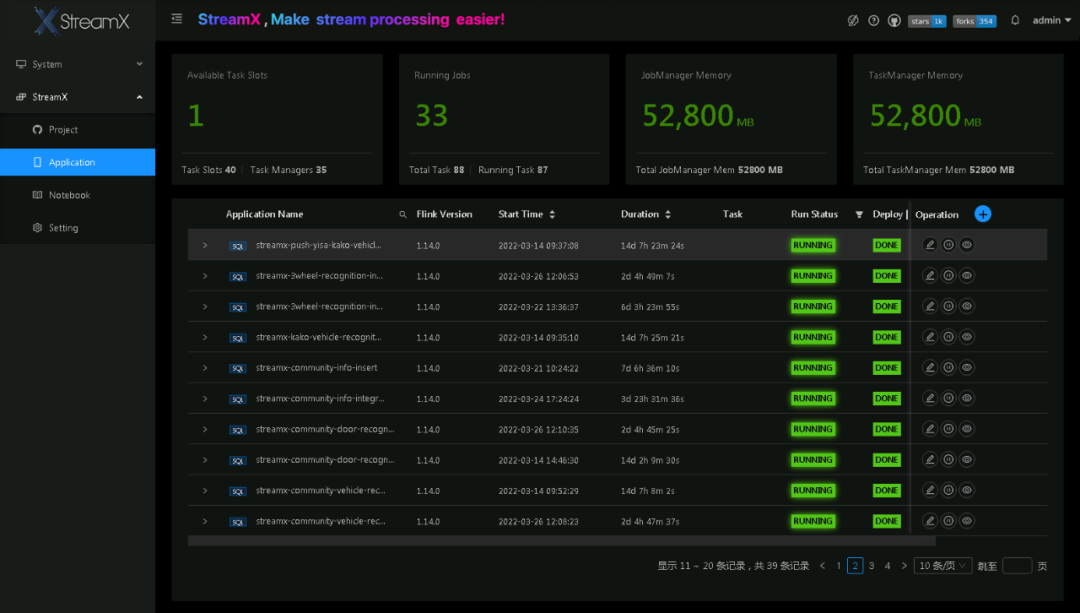Screen dimensions: 1080x613
Task: Collapse the sidebar with the hamburger icon
Action: pos(177,19)
